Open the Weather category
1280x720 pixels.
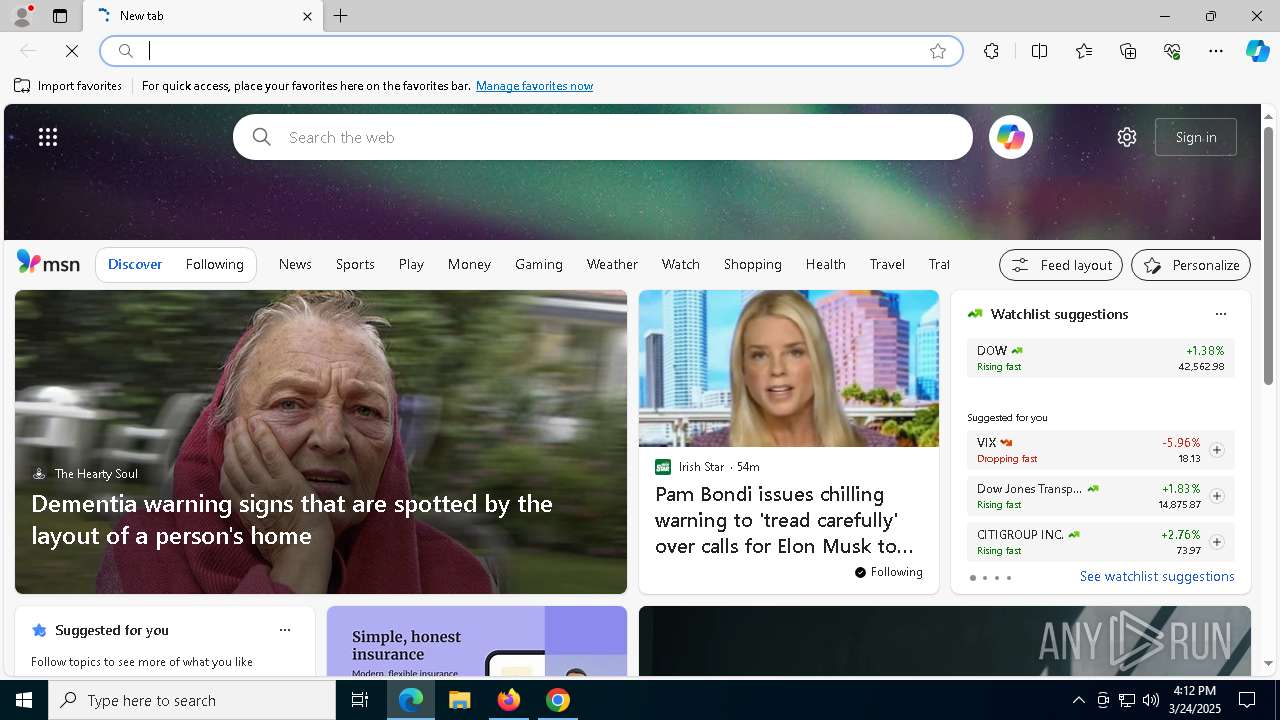pos(612,264)
